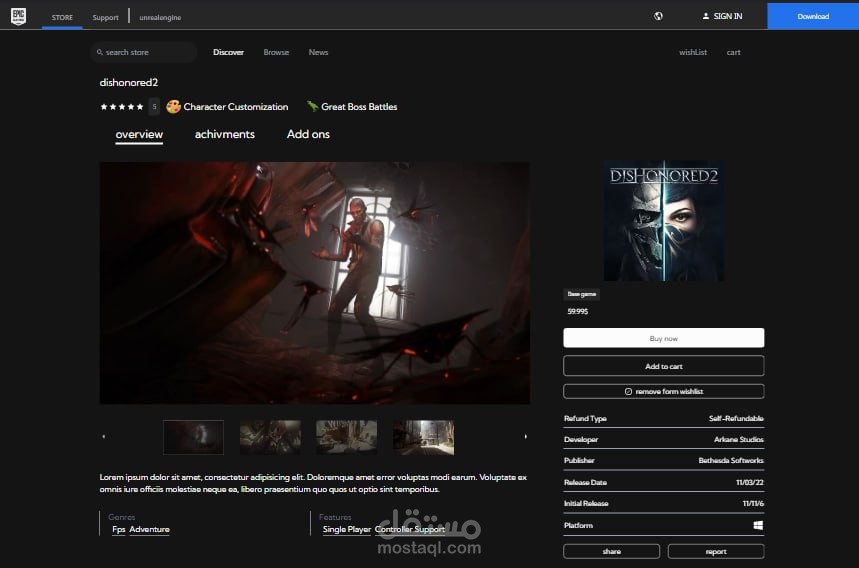Select the Browse tab
The width and height of the screenshot is (859, 568).
[x=276, y=53]
